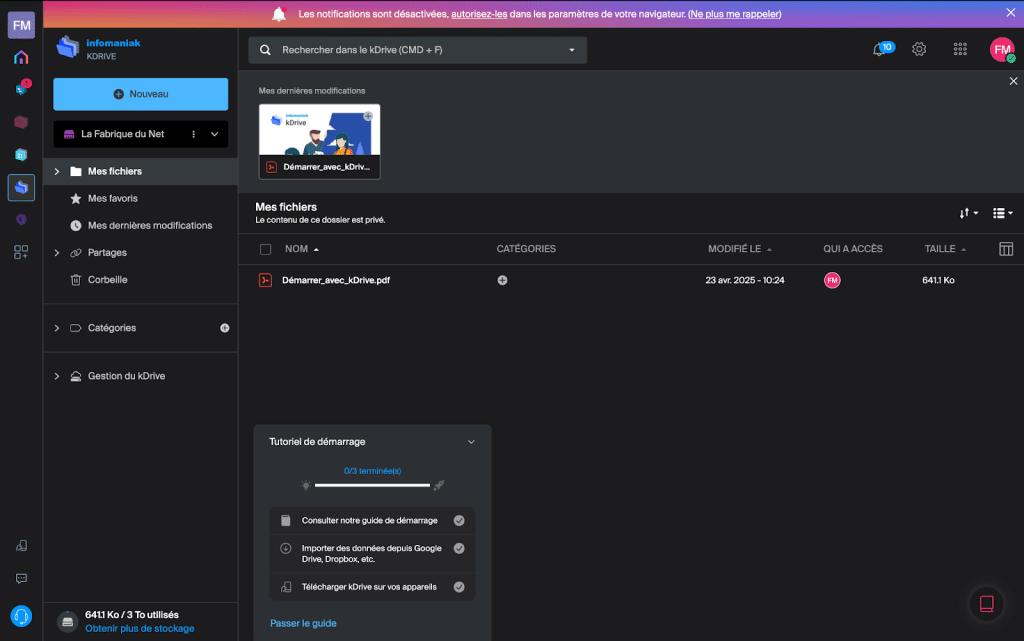1024x641 pixels.
Task: Expand the Gestion du kDrive section
Action: coord(57,376)
